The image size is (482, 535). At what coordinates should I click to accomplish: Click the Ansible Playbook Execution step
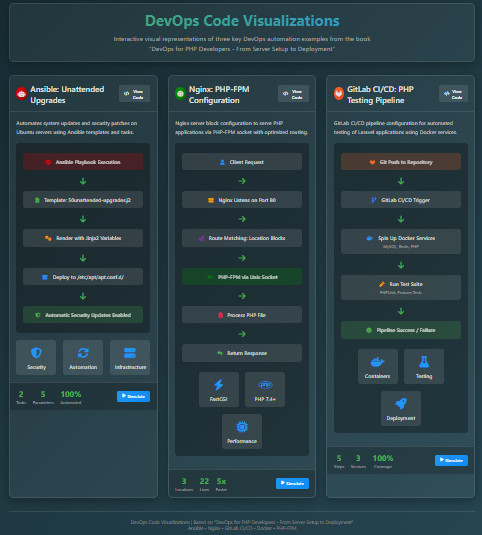[x=83, y=162]
